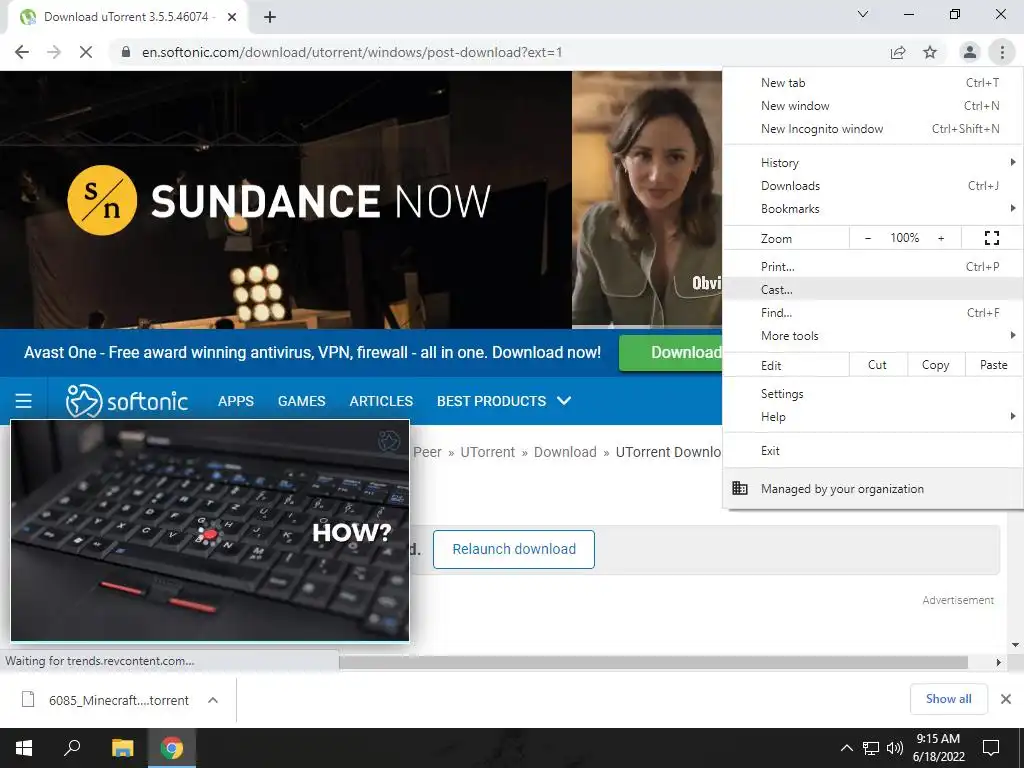Share this page icon in address bar

pyautogui.click(x=898, y=52)
